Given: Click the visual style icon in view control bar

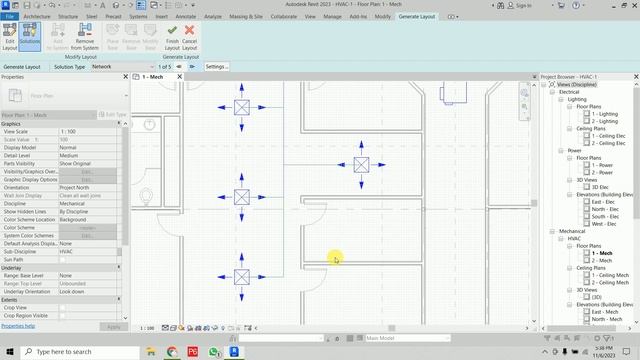Looking at the screenshot, I should [173, 328].
